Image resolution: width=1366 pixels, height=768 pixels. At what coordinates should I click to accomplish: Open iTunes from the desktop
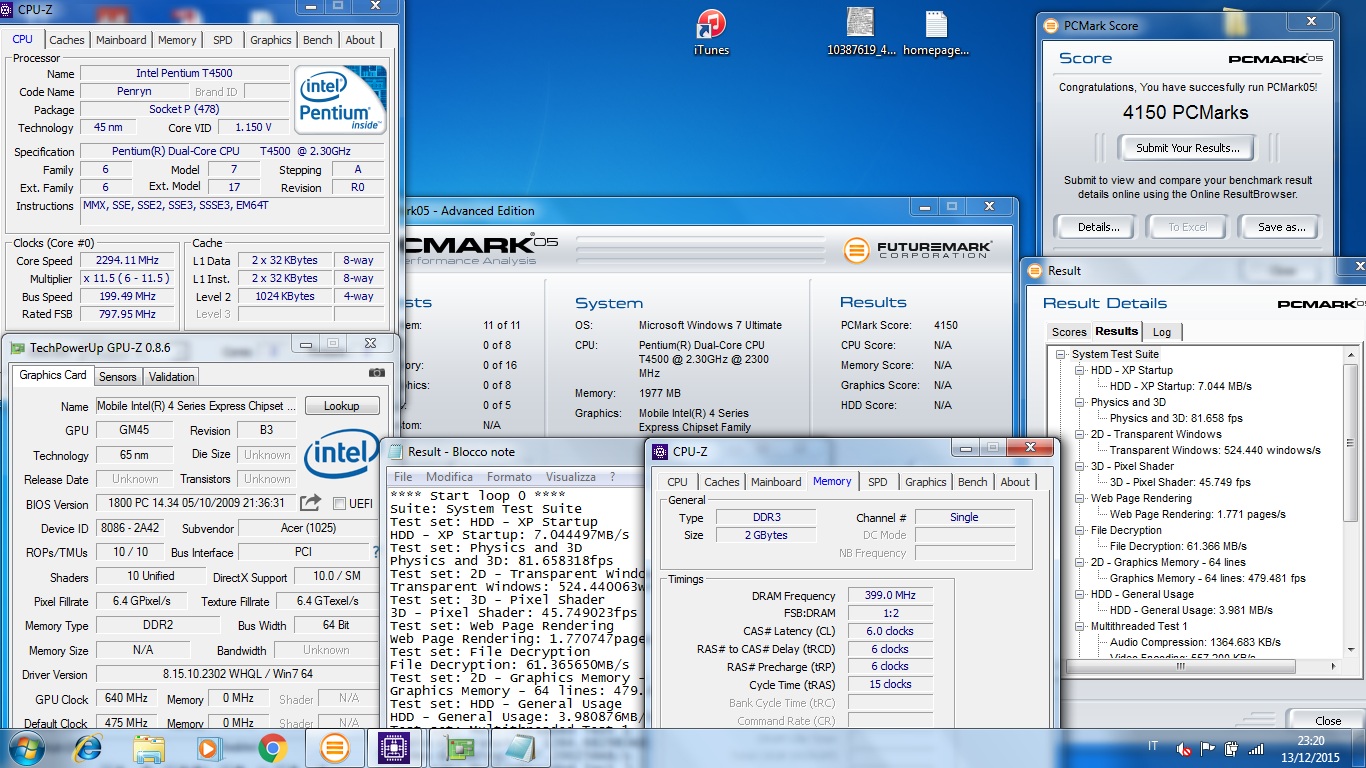[x=711, y=33]
